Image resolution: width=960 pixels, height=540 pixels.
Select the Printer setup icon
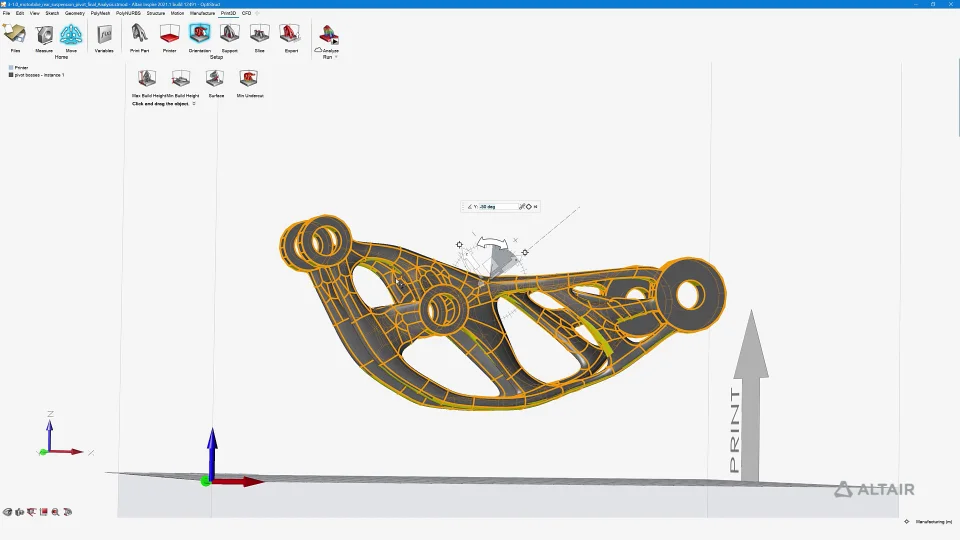(x=170, y=35)
